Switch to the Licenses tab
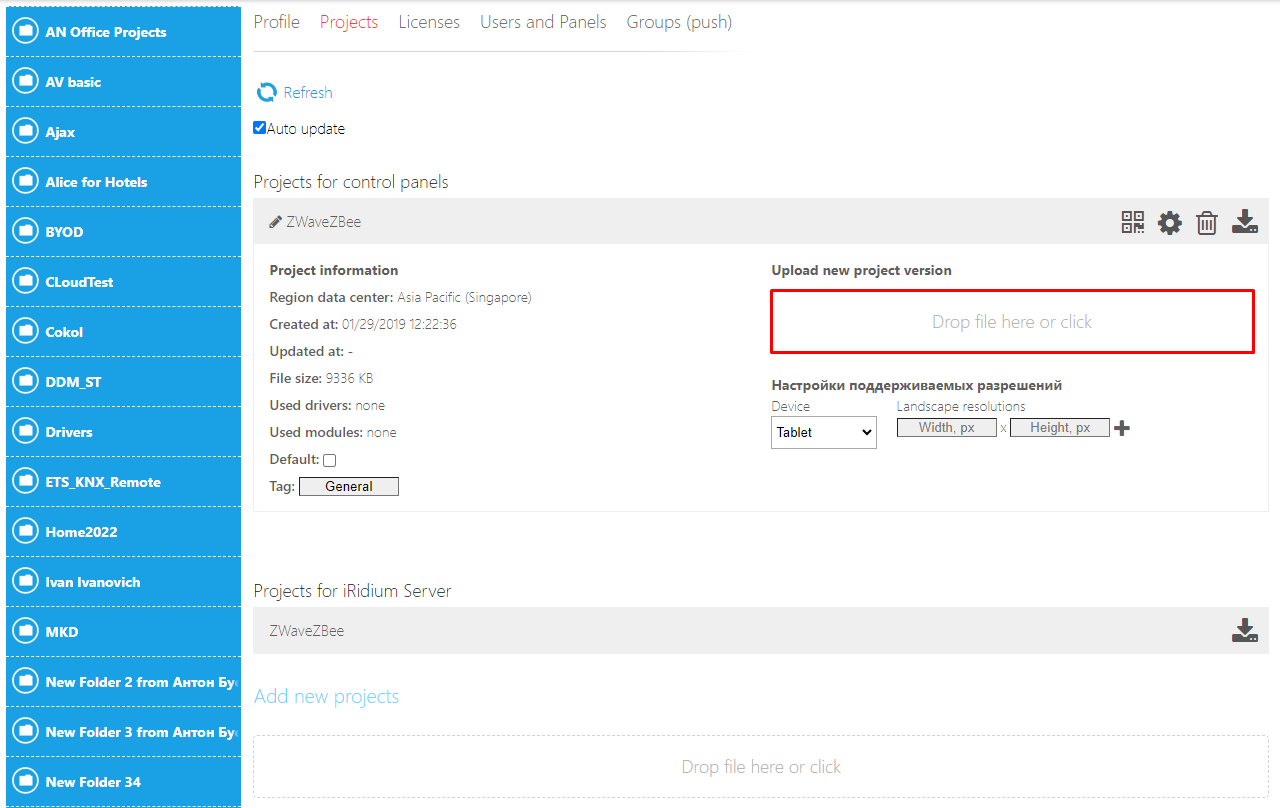1280x808 pixels. [429, 22]
